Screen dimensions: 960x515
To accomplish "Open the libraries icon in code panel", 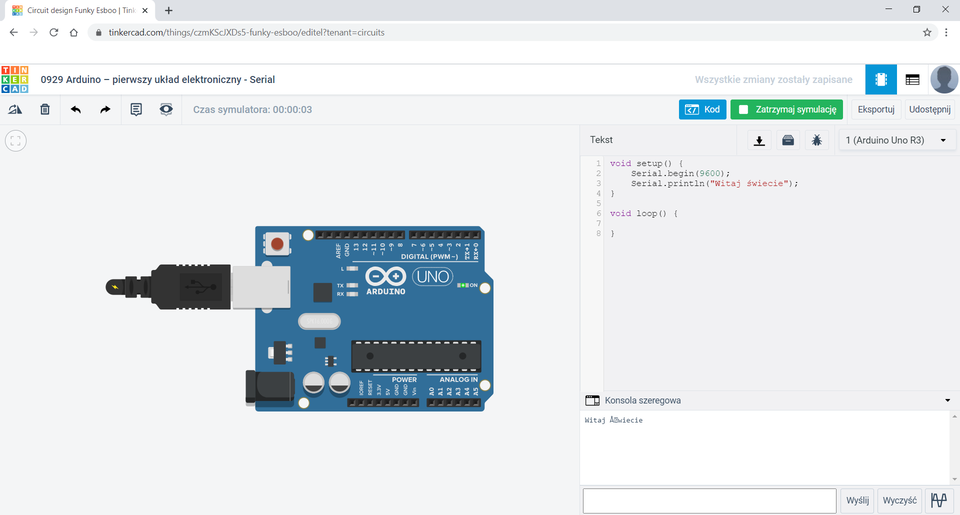I will point(788,140).
